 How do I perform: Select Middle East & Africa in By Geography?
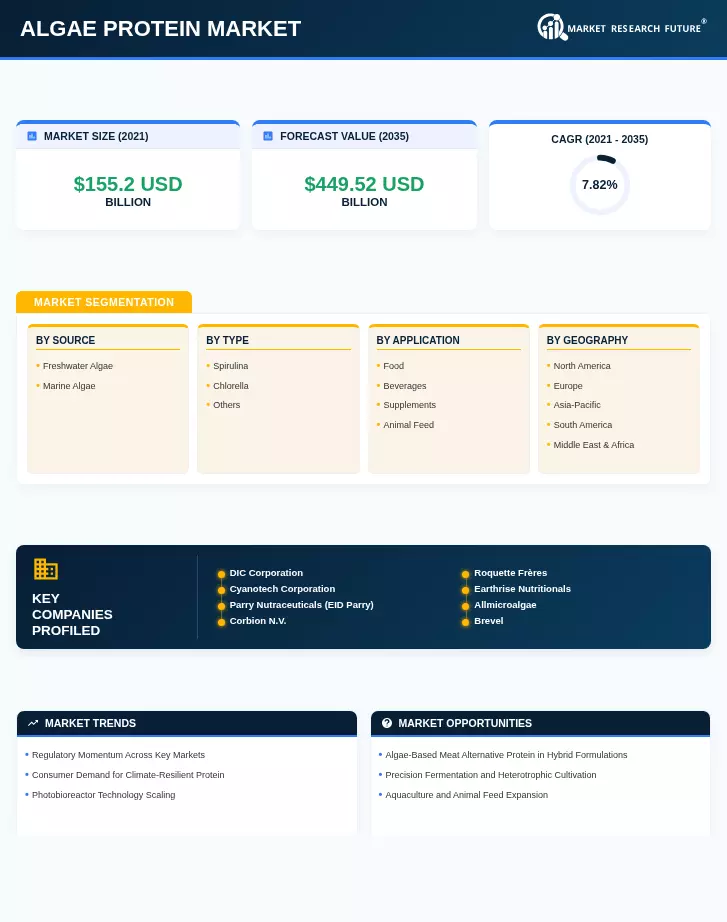(x=593, y=445)
